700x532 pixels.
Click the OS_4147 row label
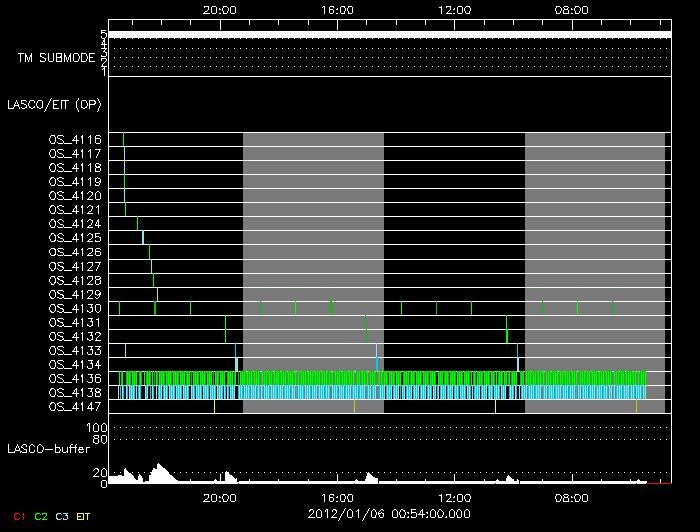[74, 407]
